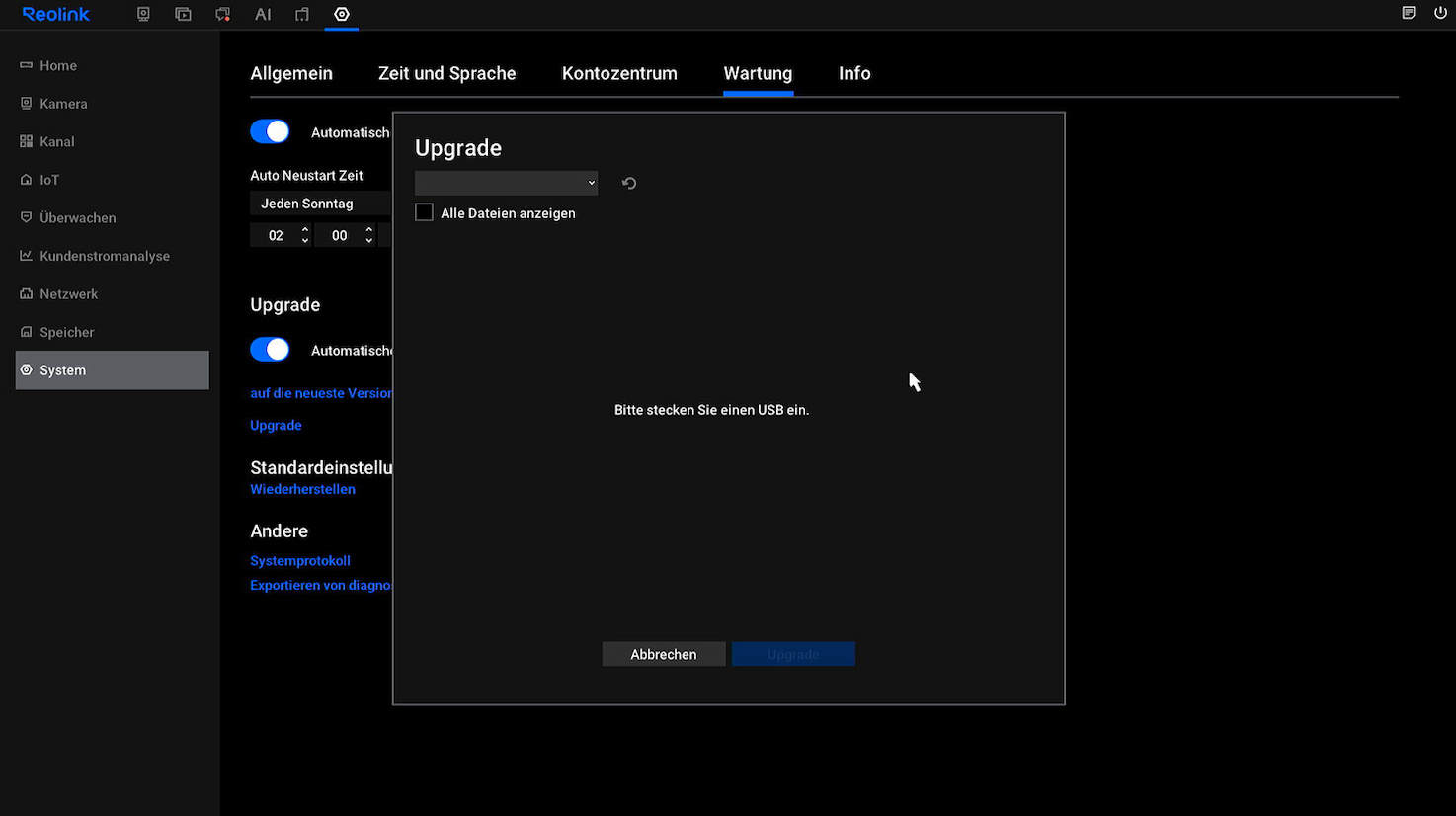Click the Überwachen shield icon
Viewport: 1456px width, 816px height.
(27, 217)
